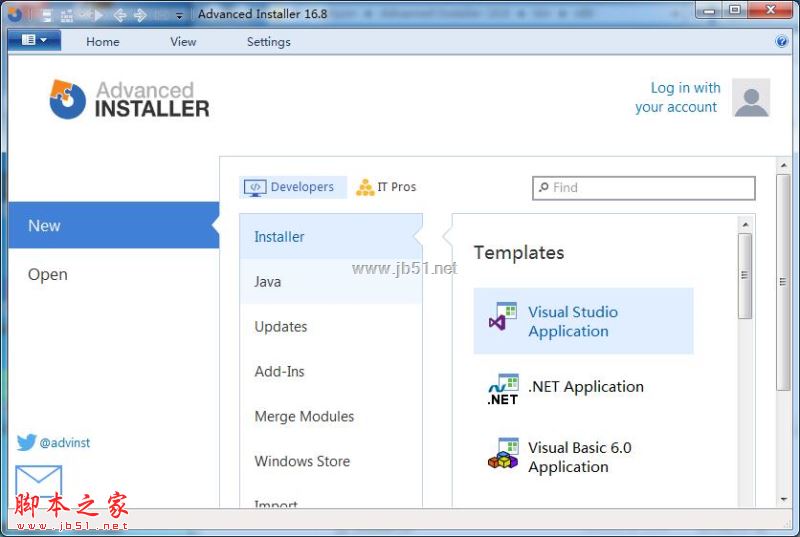Click the Templates list scrollbar thumb
The height and width of the screenshot is (537, 800).
[x=745, y=276]
